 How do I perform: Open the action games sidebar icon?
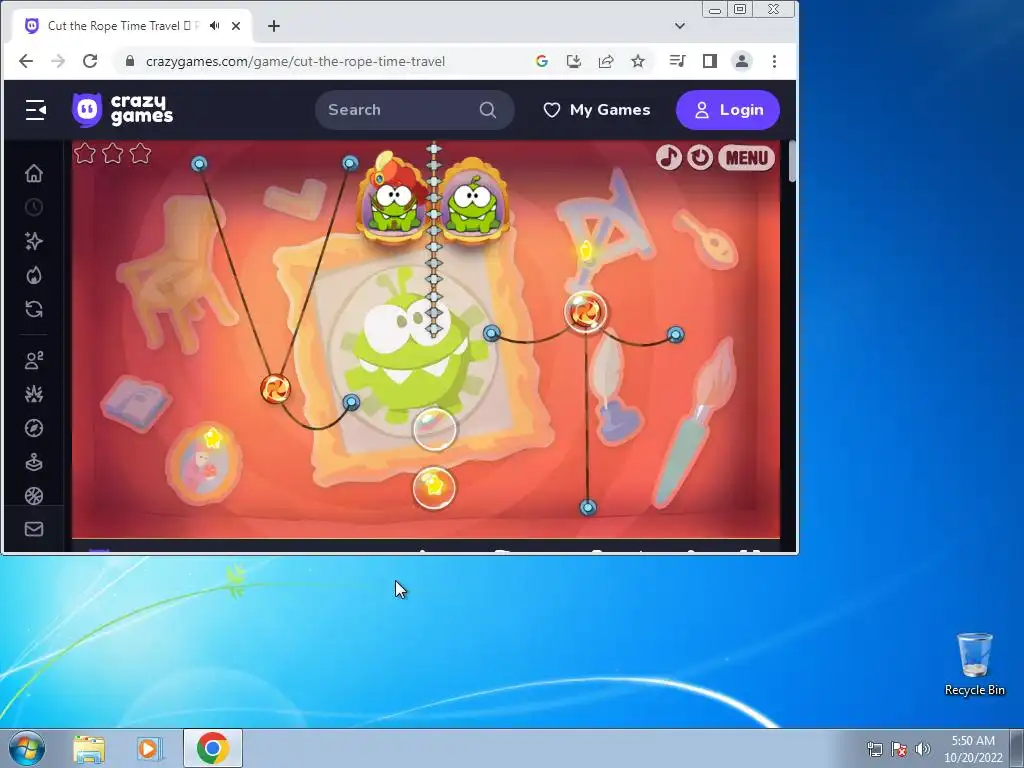(34, 394)
